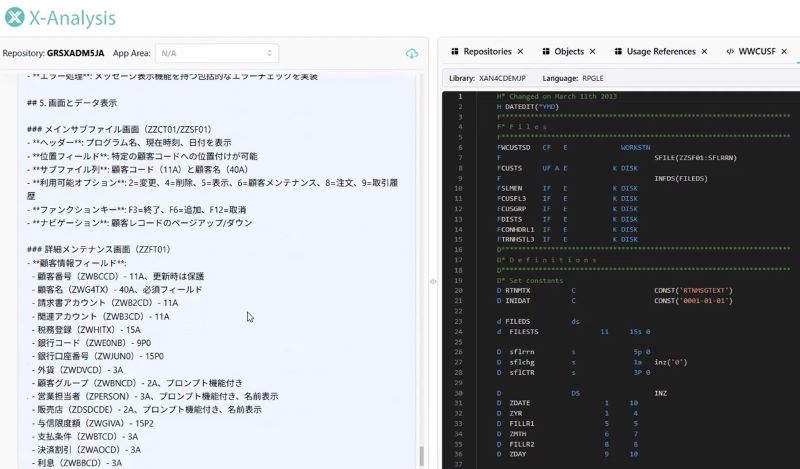Close the Objects tab

pos(592,52)
